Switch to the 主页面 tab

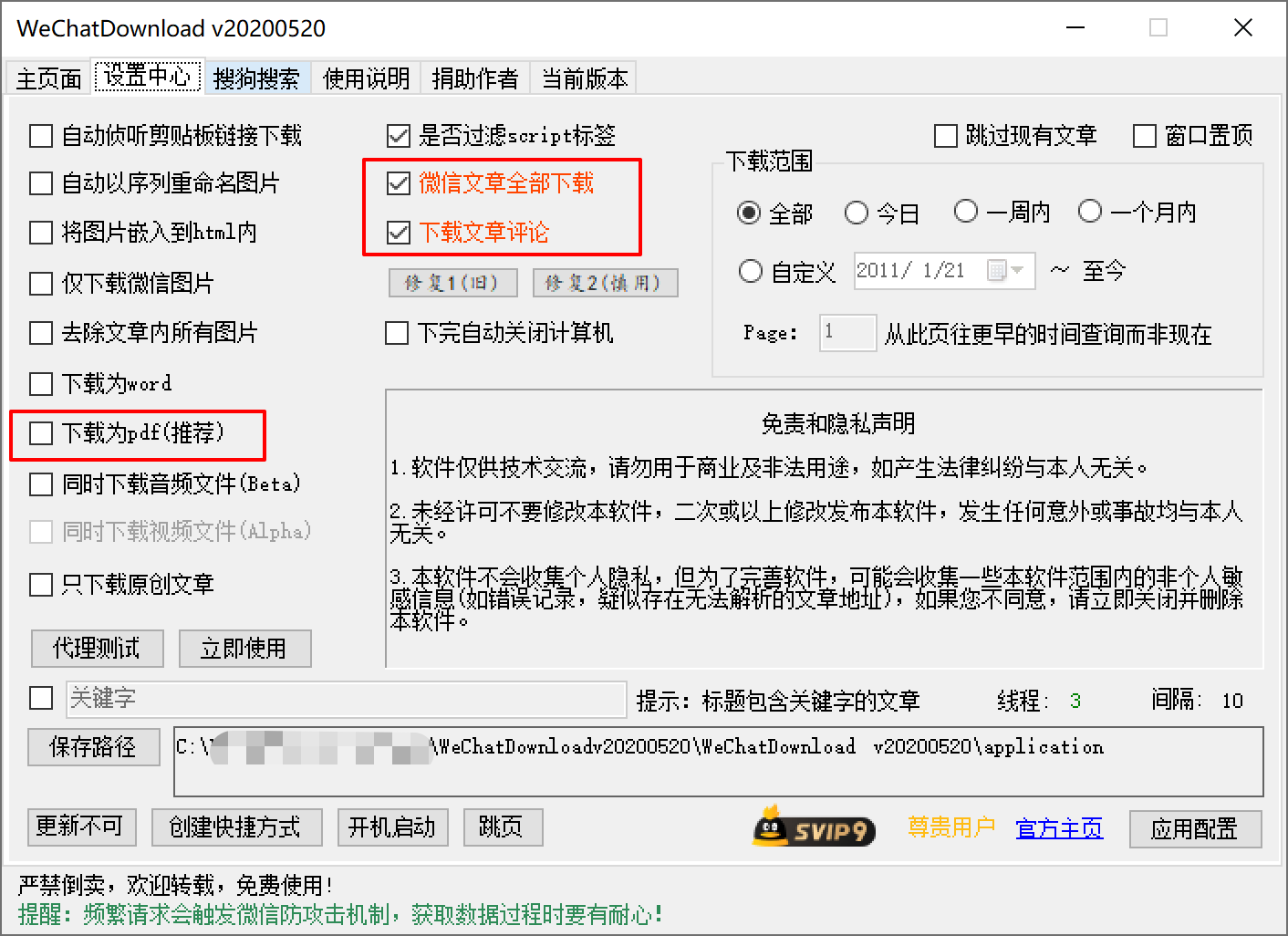tap(47, 78)
